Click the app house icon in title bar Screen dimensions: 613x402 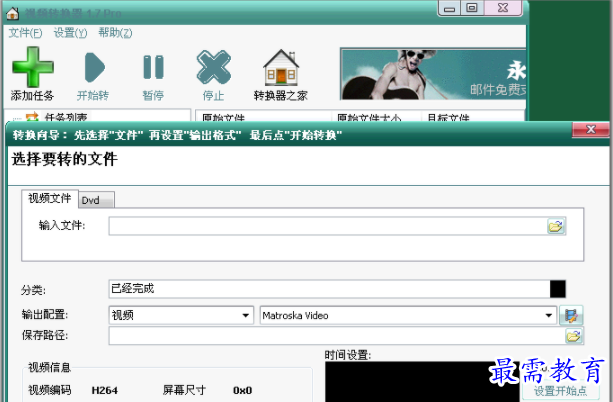pyautogui.click(x=13, y=13)
